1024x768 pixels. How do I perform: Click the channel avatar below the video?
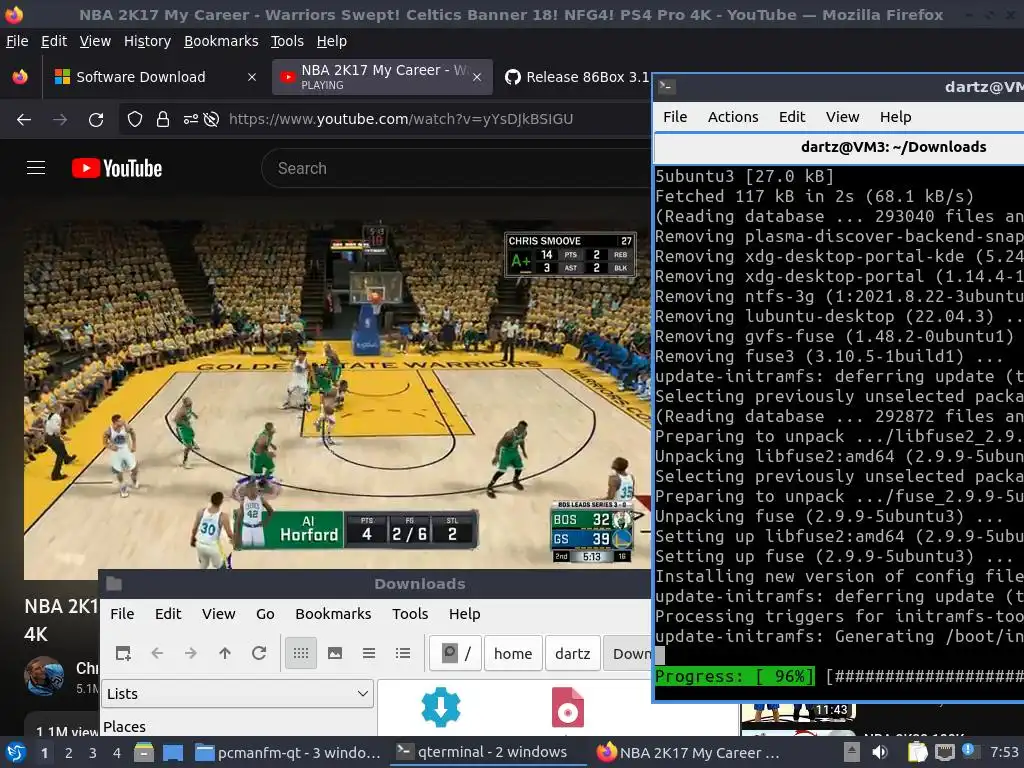44,676
